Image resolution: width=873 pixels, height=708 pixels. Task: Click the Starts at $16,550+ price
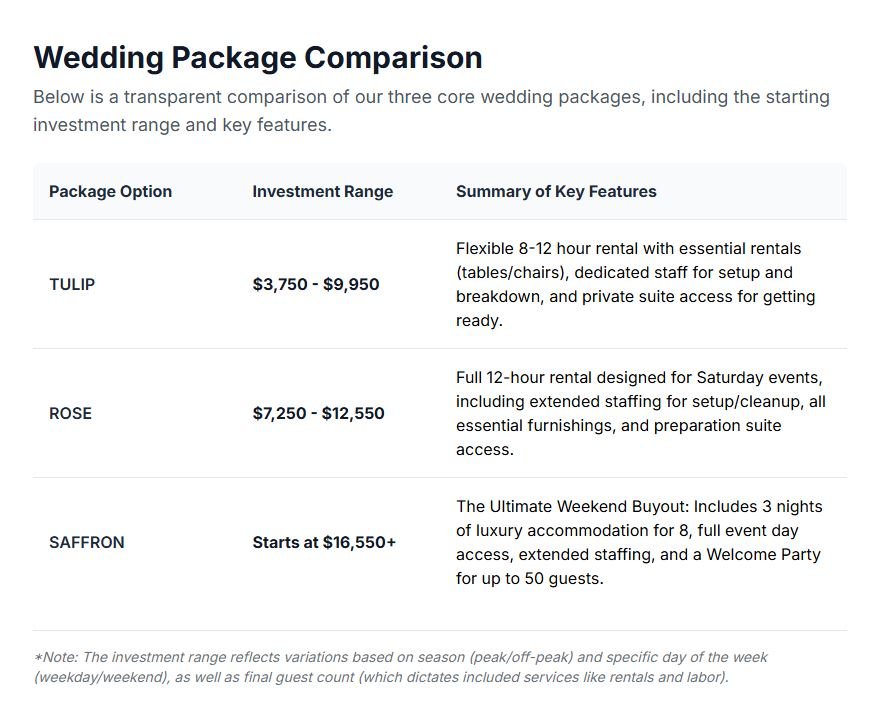[x=324, y=542]
